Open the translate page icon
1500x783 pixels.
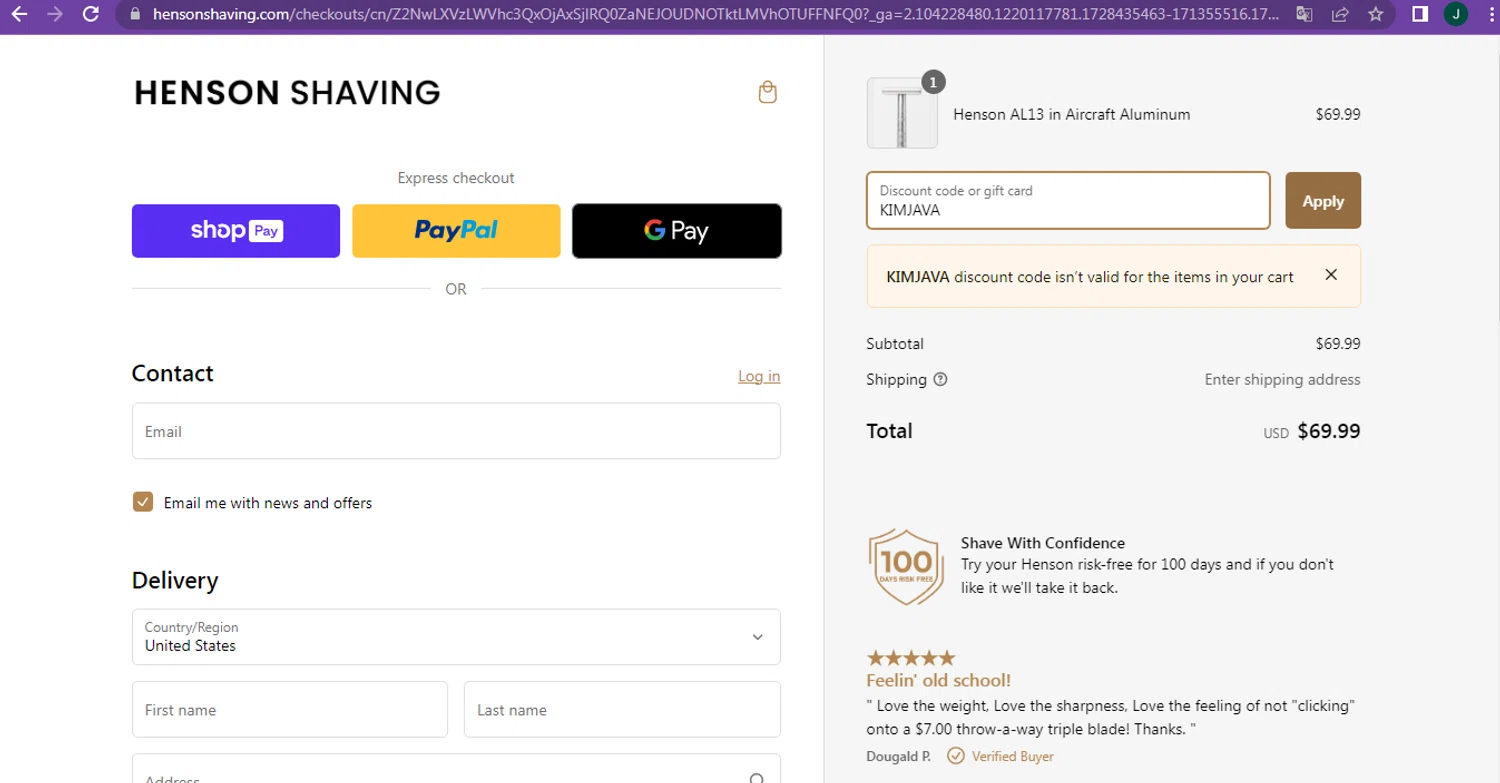click(x=1304, y=14)
